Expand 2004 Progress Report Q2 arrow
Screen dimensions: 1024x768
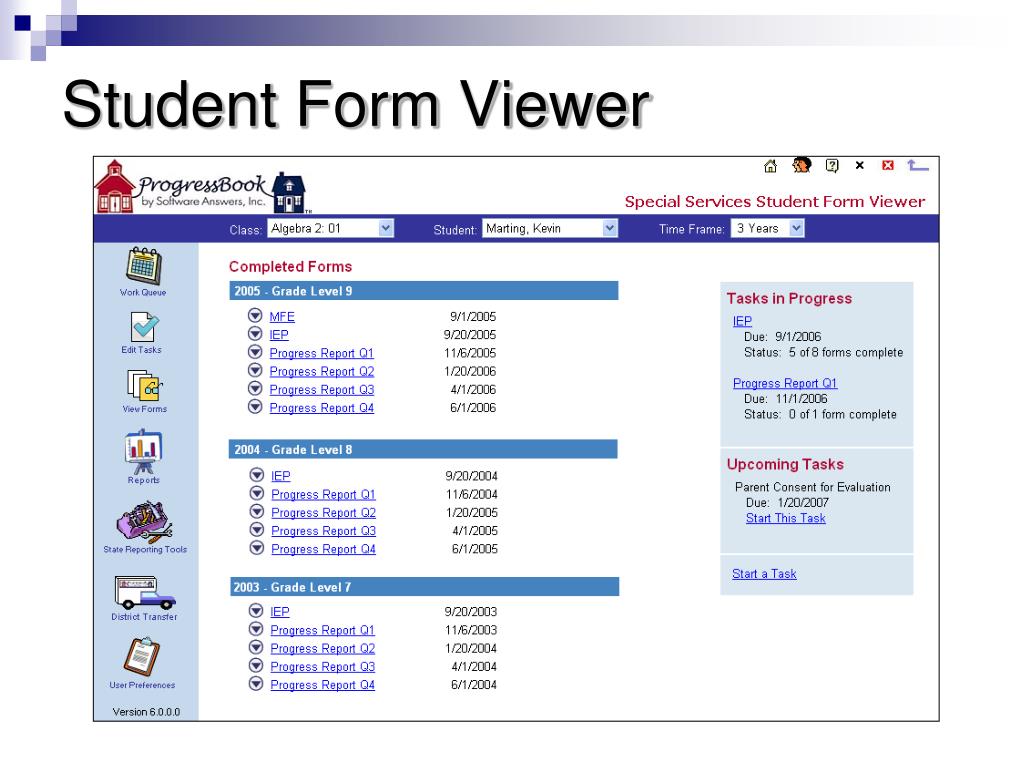(x=257, y=511)
